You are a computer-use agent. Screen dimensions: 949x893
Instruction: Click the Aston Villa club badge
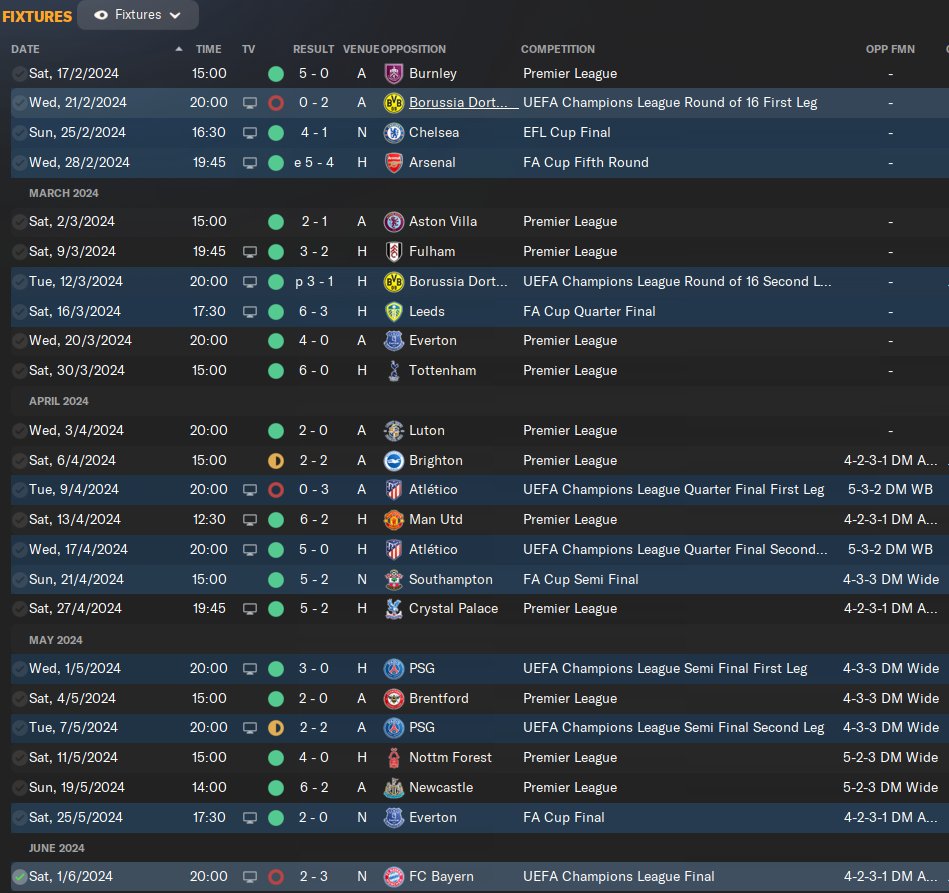point(394,222)
